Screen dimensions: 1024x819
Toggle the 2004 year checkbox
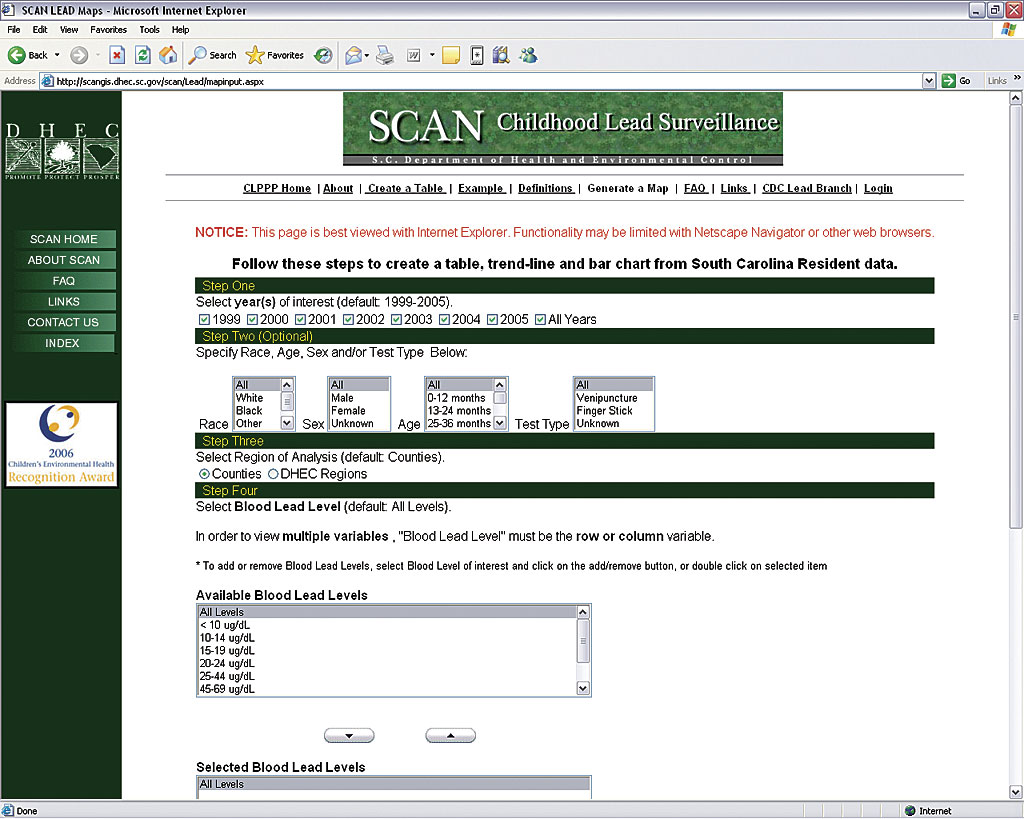pyautogui.click(x=444, y=319)
